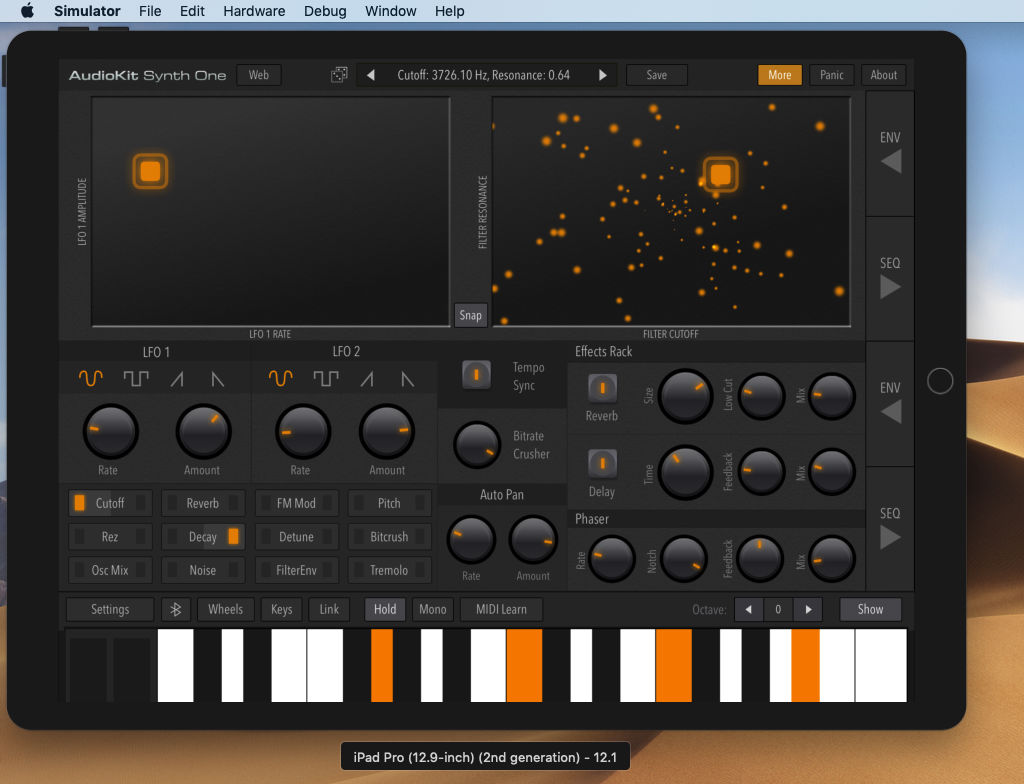Screen dimensions: 1024x784
Task: Click the iPad home button
Action: [x=940, y=381]
